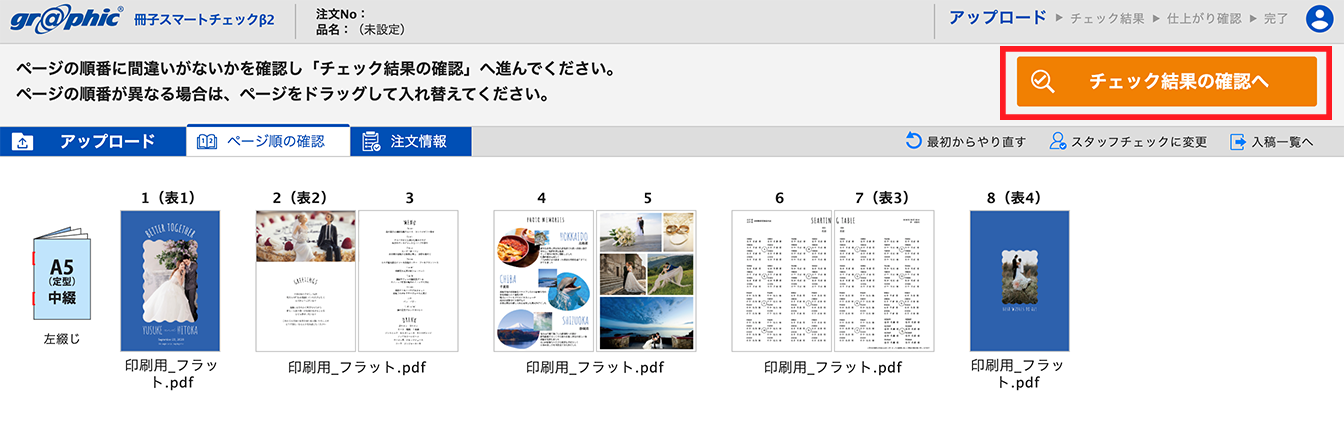The image size is (1344, 426).
Task: Select page 6 seating table thumbnail
Action: point(782,281)
